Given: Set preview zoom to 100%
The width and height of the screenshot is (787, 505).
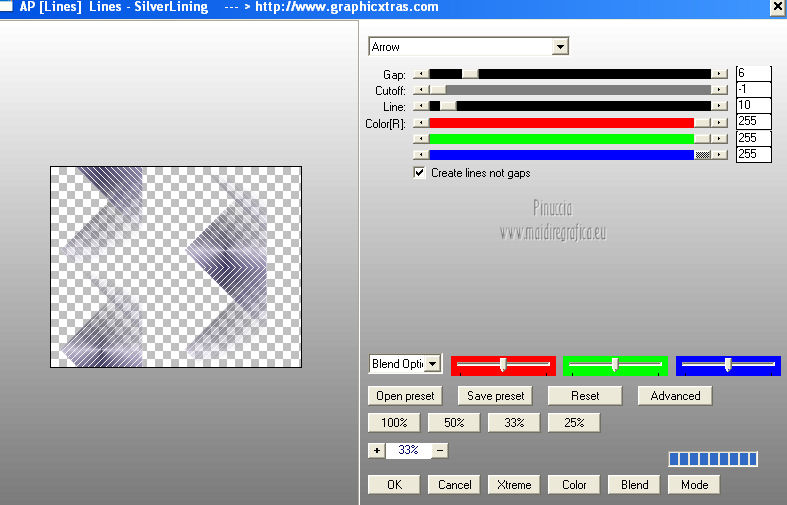Looking at the screenshot, I should (394, 423).
